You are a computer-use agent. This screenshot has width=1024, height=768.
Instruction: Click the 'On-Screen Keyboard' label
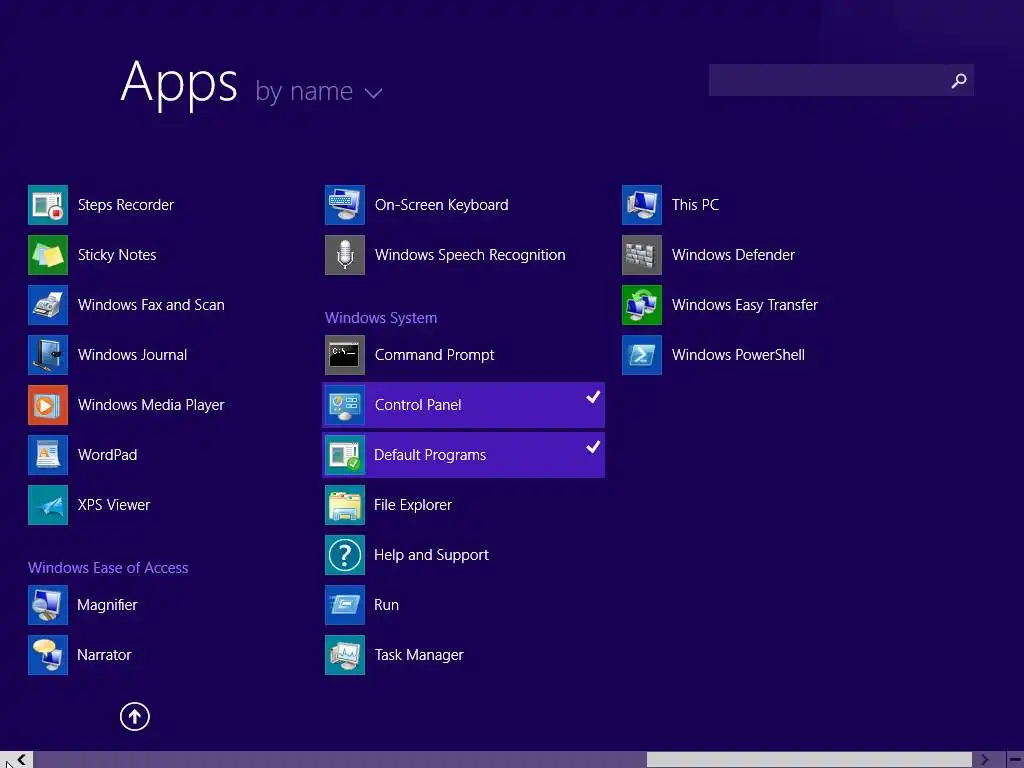[x=441, y=205]
